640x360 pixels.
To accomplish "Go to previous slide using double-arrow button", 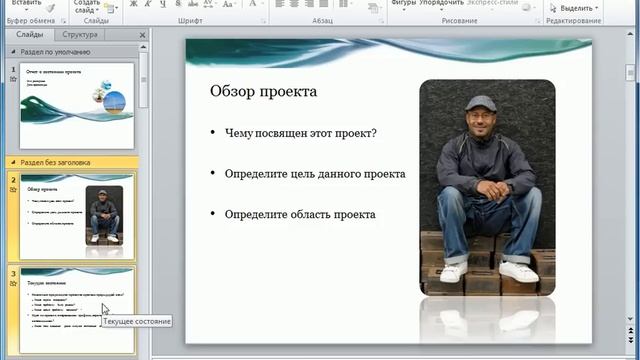I will click(631, 330).
